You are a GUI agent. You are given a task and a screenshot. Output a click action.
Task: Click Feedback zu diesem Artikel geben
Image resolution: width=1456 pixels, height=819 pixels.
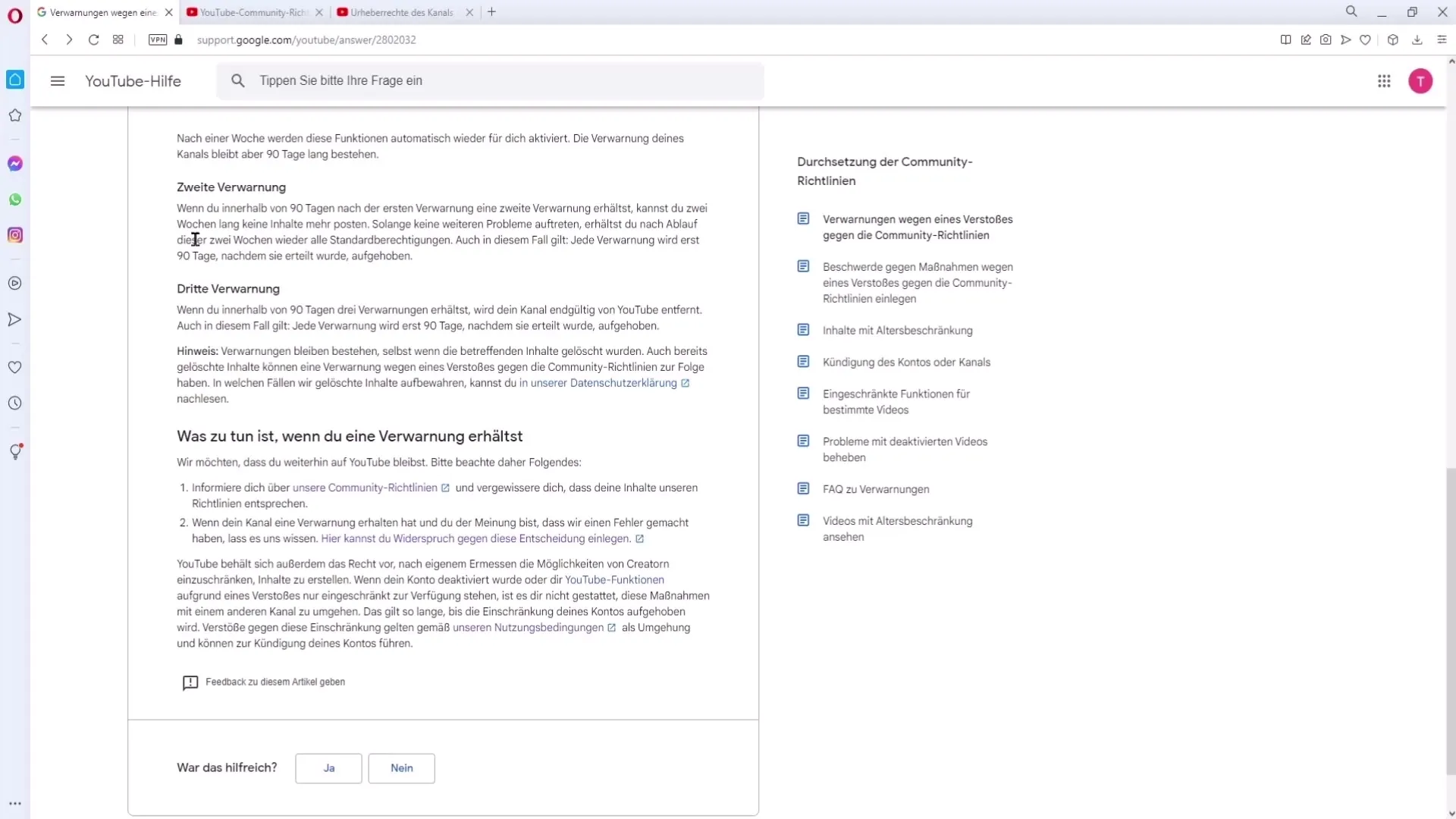(x=264, y=682)
